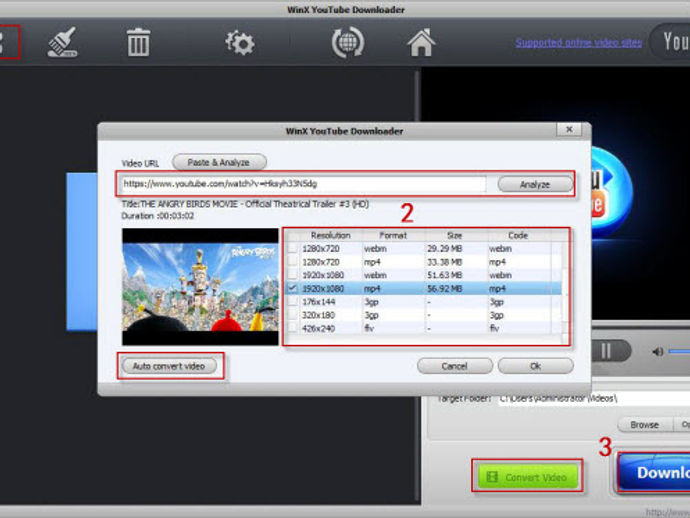Screen dimensions: 690x518
Task: Click the home toolbar icon
Action: click(421, 42)
